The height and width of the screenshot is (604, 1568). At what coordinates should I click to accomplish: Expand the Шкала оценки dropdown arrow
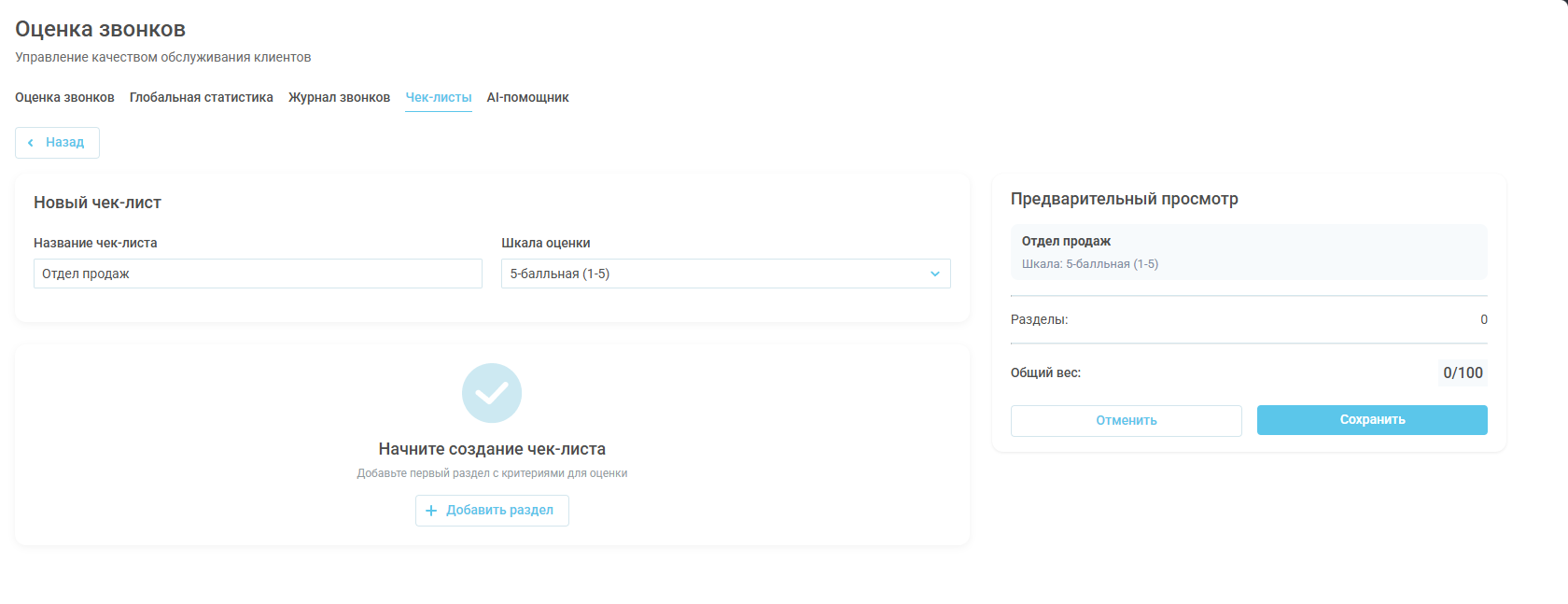[x=934, y=274]
